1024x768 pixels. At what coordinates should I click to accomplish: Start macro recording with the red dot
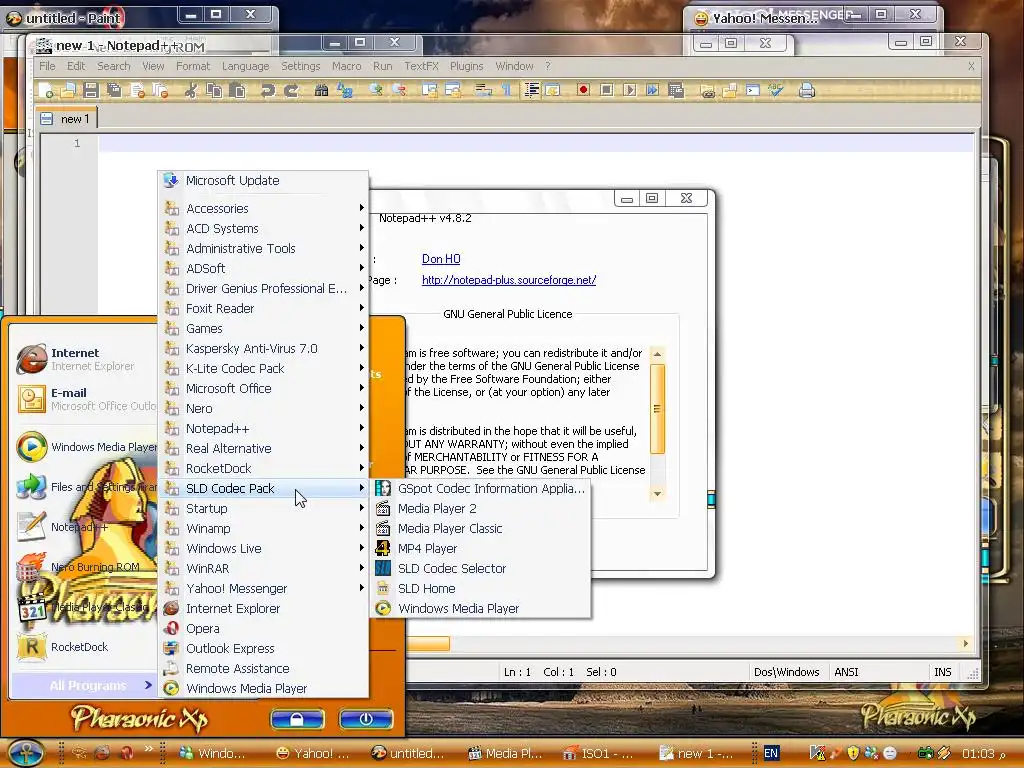click(x=583, y=89)
